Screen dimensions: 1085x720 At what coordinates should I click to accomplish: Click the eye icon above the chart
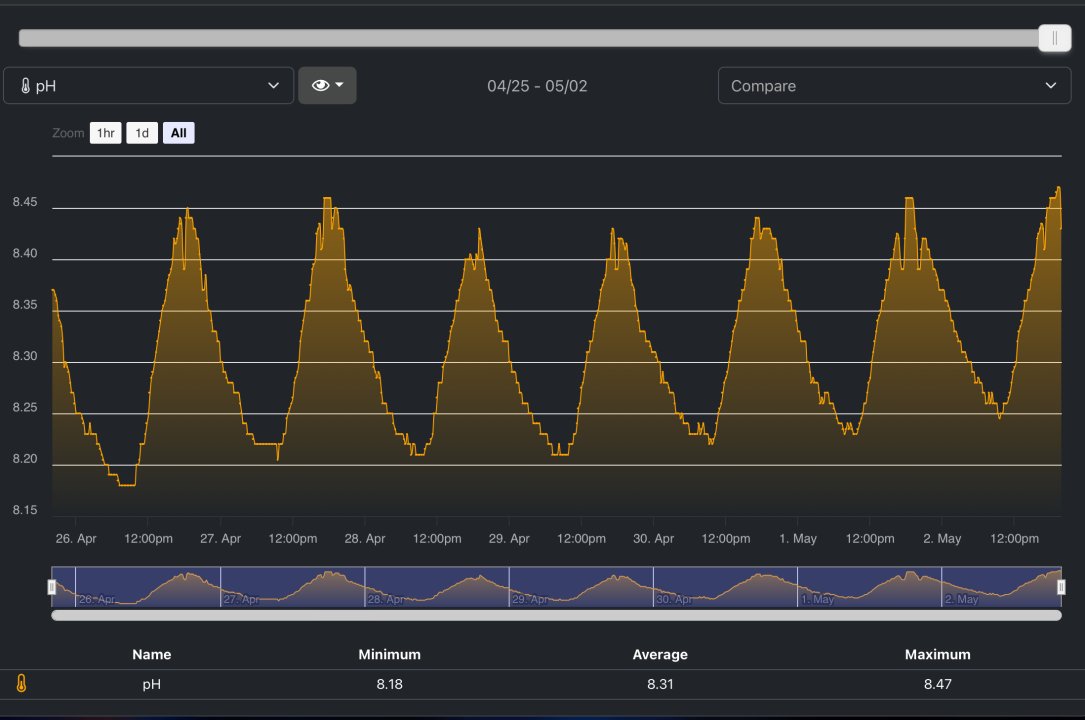320,86
